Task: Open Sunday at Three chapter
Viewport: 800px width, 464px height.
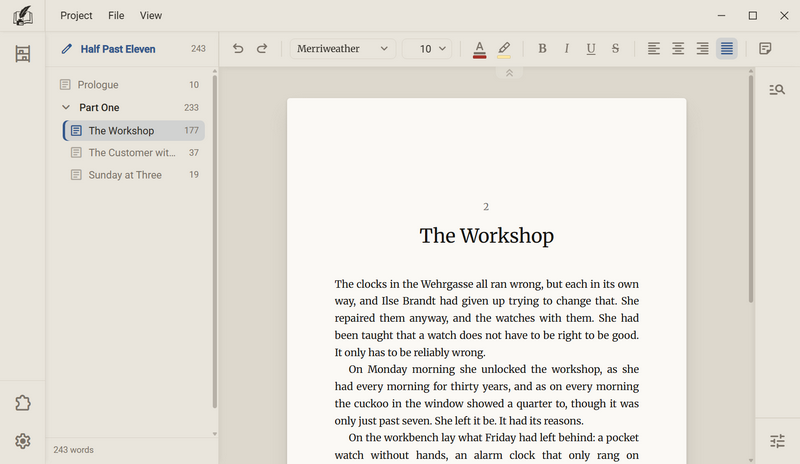Action: tap(134, 175)
